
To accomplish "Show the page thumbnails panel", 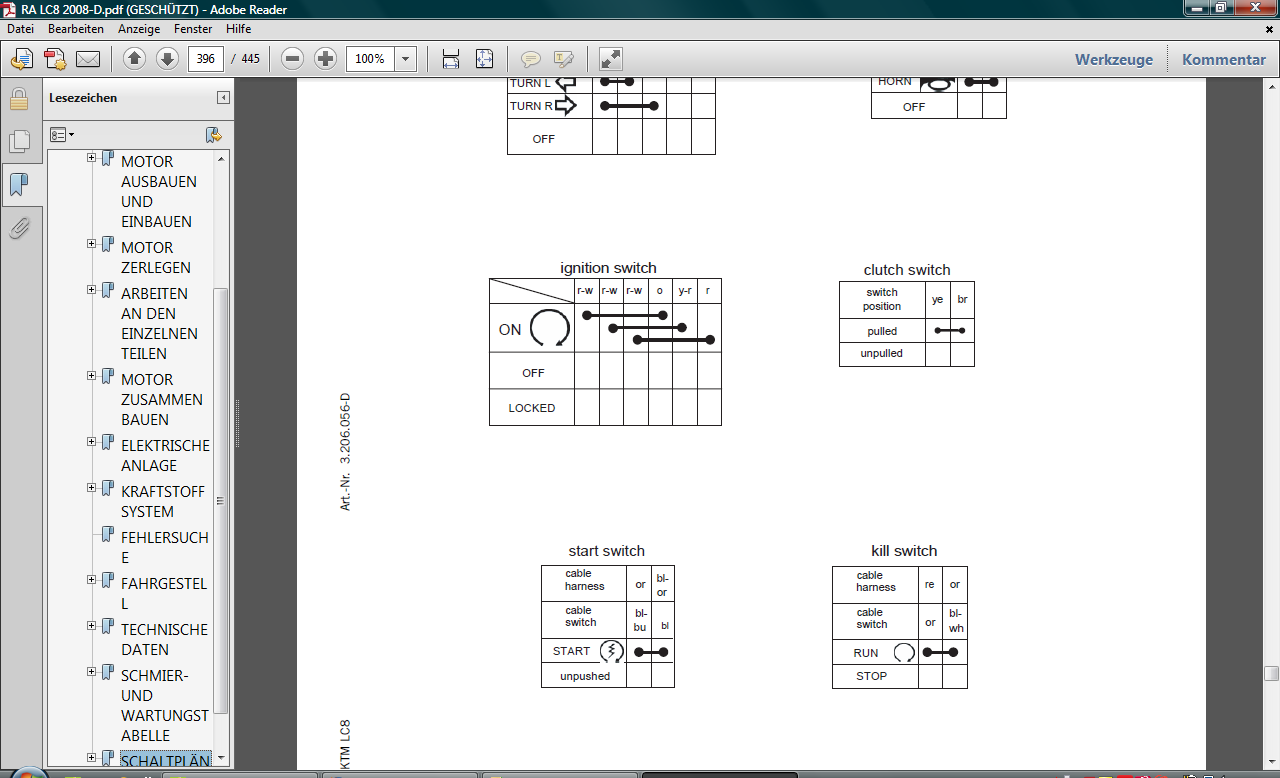I will coord(19,142).
